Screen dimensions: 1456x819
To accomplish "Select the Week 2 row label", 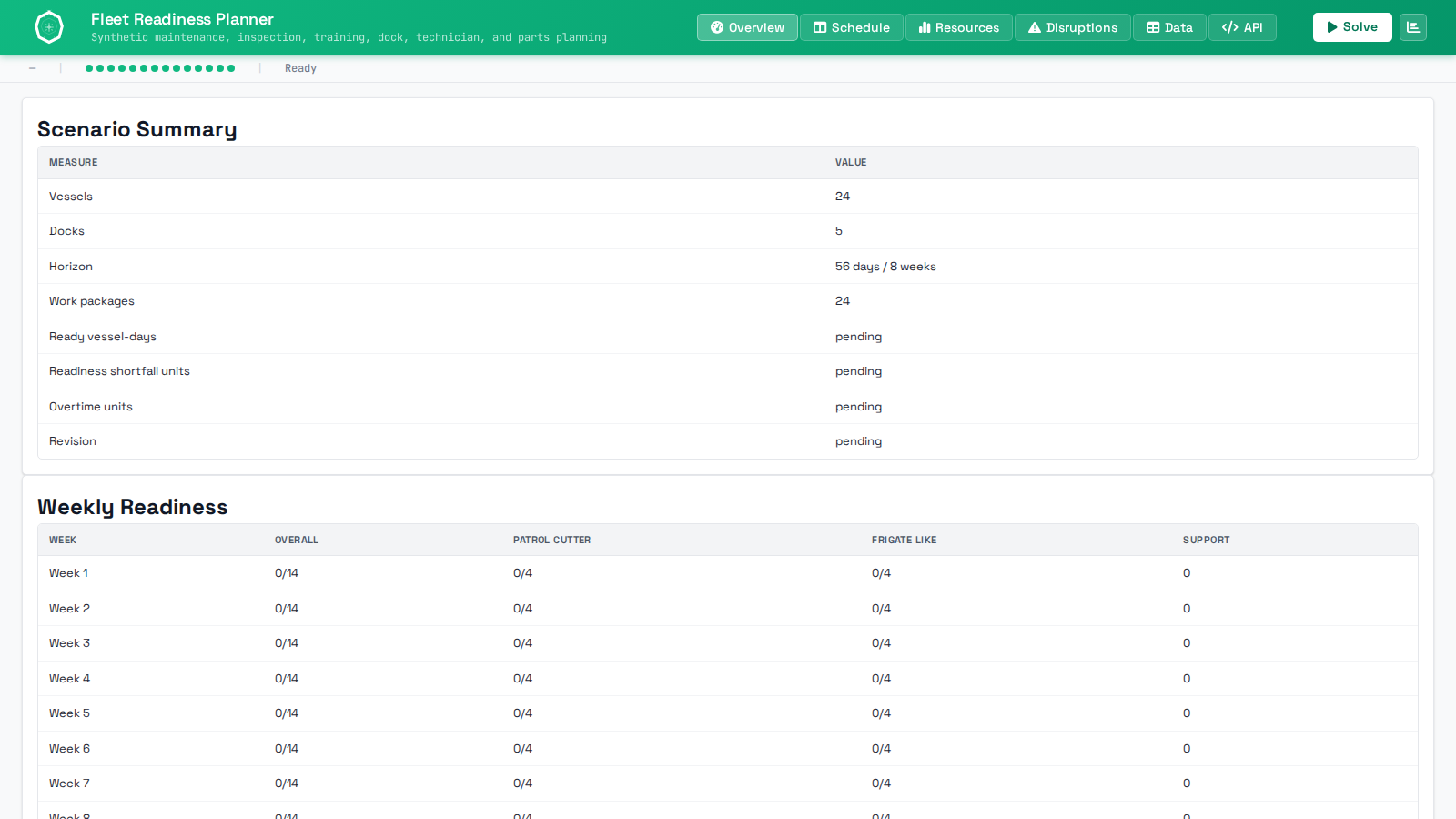I will click(x=69, y=609).
